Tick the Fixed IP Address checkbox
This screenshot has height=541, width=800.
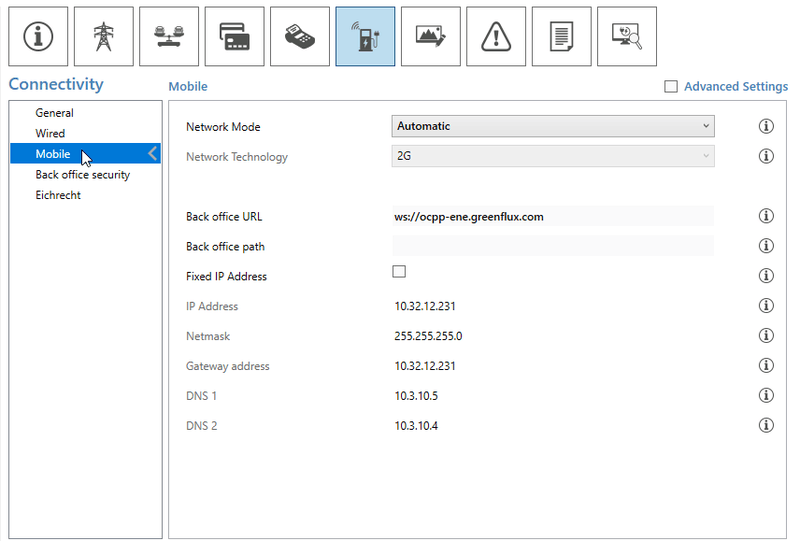[399, 272]
